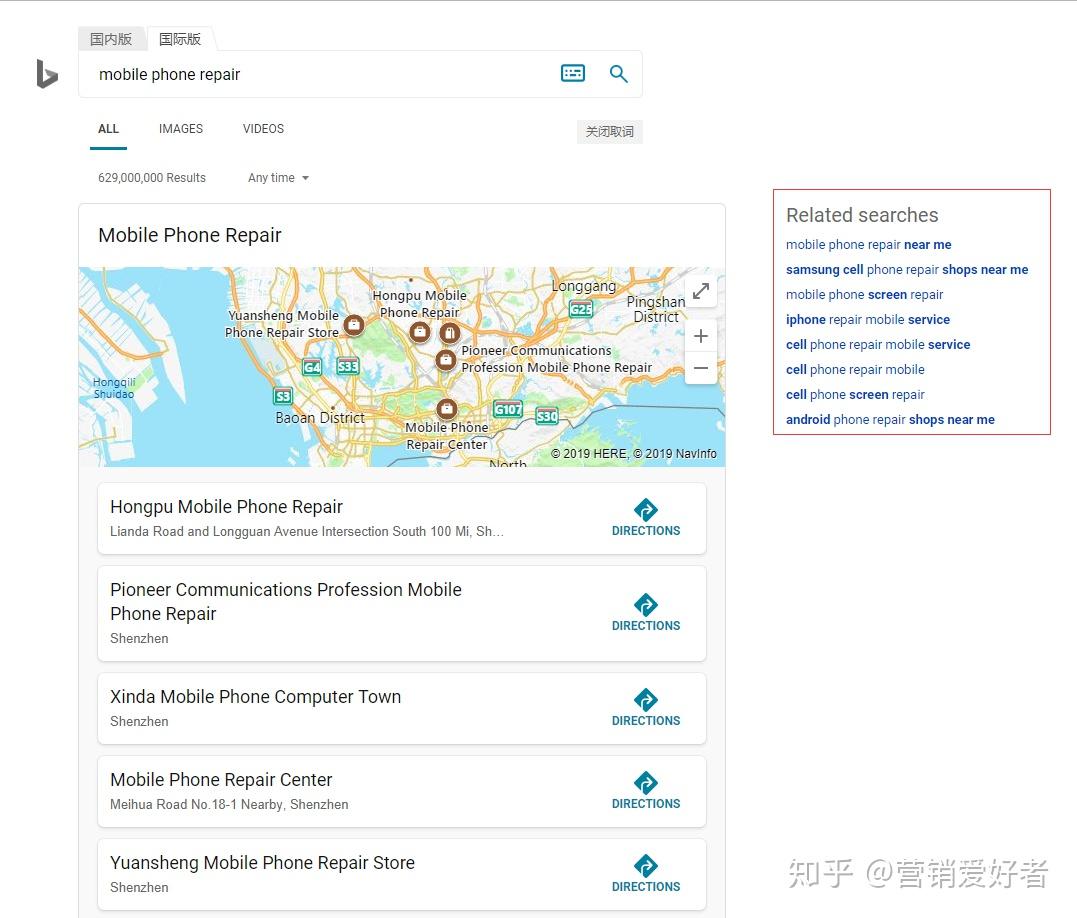
Task: Zoom in on the map with plus button
Action: click(x=701, y=336)
